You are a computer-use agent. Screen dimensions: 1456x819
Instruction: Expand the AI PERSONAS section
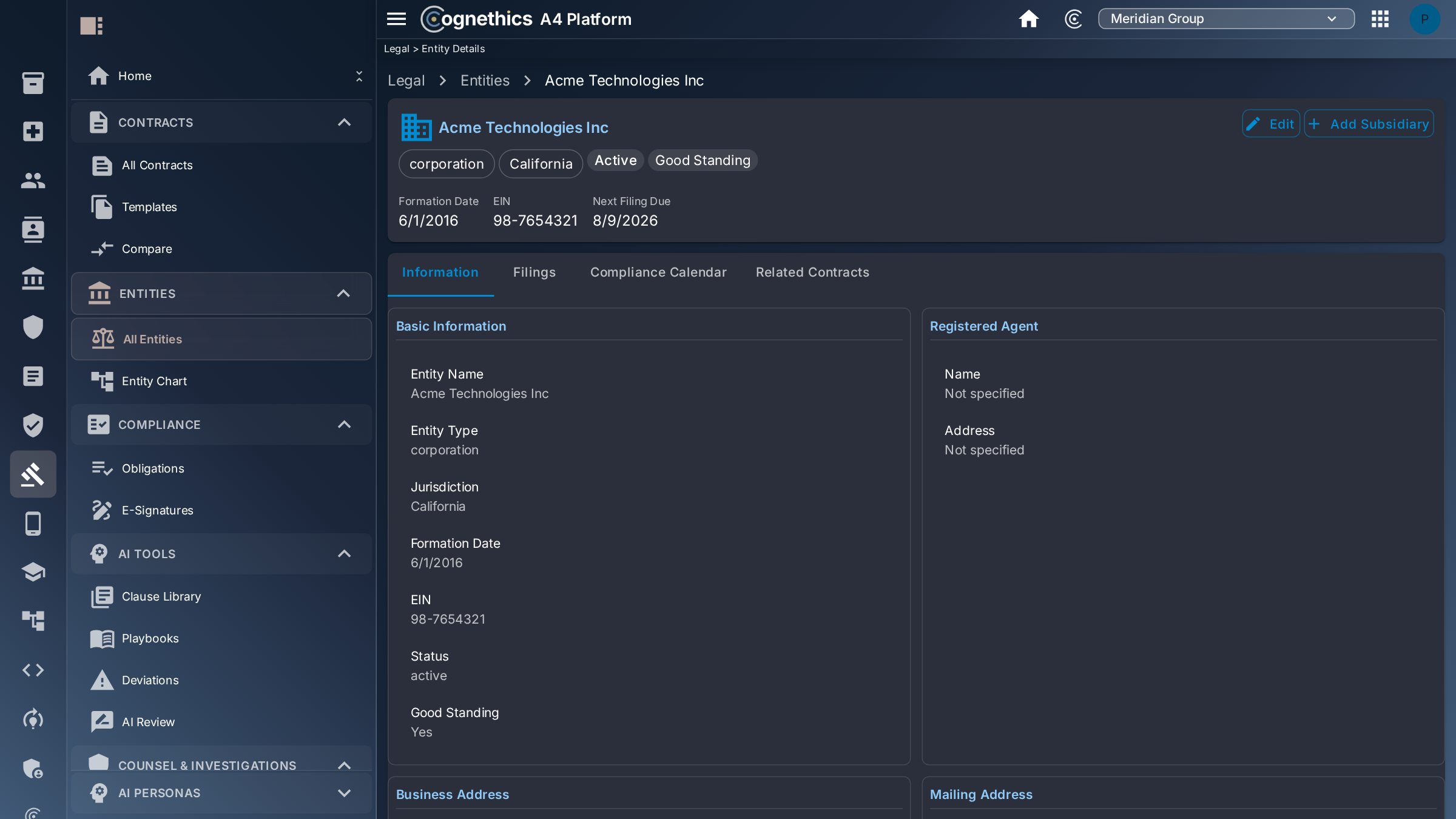pos(344,793)
